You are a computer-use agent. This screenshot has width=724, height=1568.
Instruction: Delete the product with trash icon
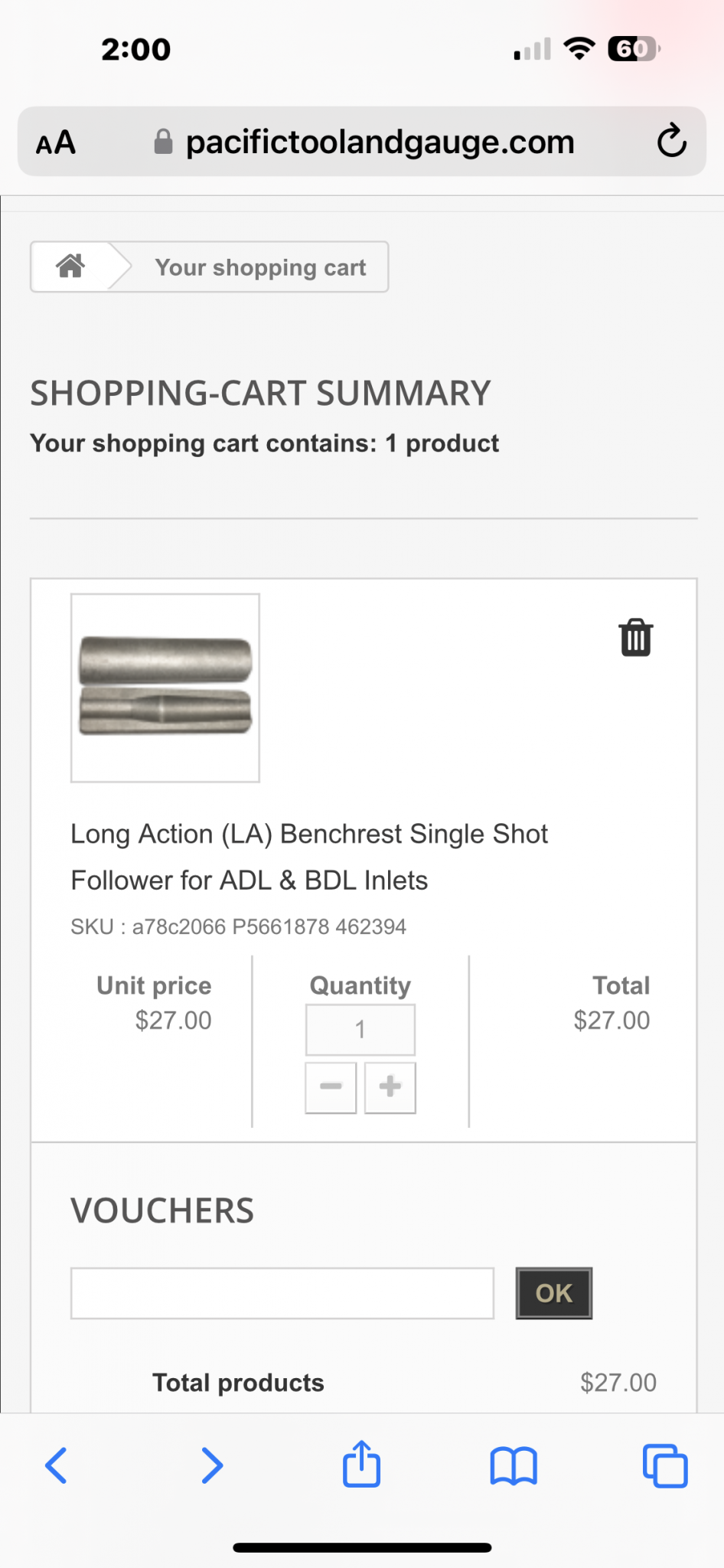tap(635, 638)
